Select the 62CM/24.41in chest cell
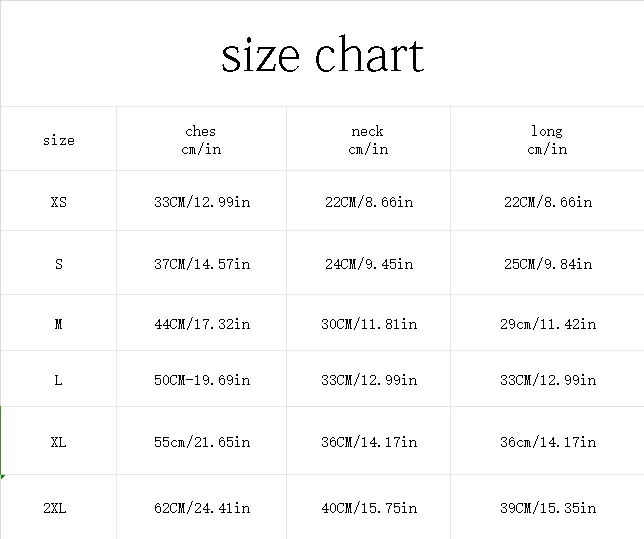The width and height of the screenshot is (644, 539). (x=202, y=508)
